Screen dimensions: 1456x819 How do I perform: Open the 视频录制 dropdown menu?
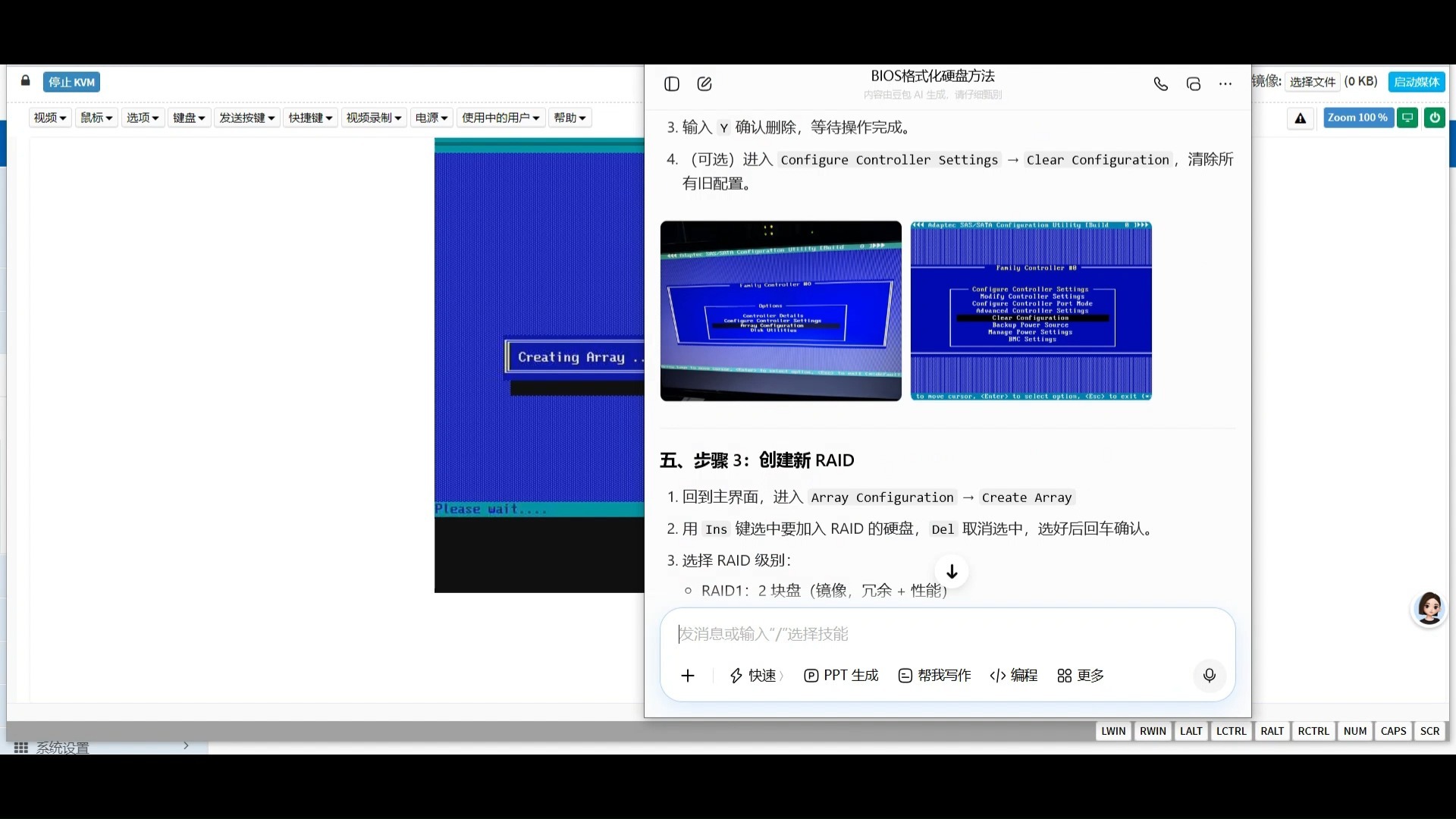click(x=374, y=118)
